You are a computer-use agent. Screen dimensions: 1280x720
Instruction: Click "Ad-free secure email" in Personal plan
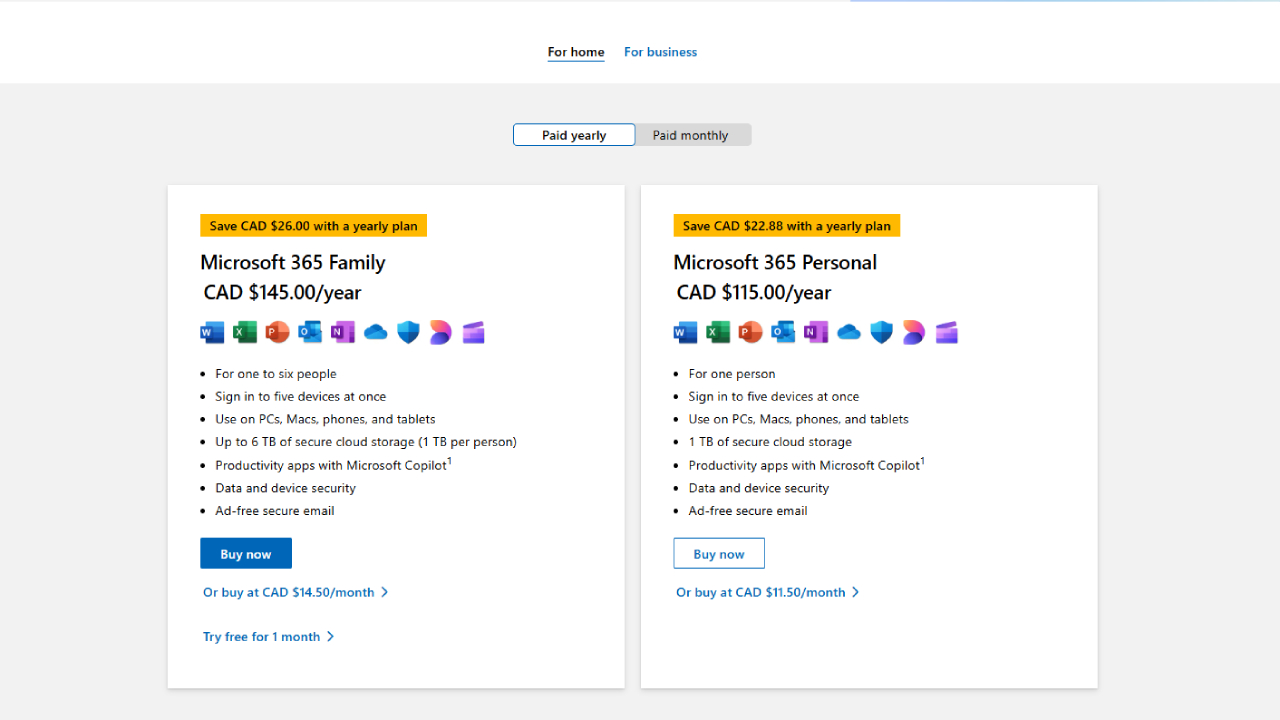pos(748,511)
